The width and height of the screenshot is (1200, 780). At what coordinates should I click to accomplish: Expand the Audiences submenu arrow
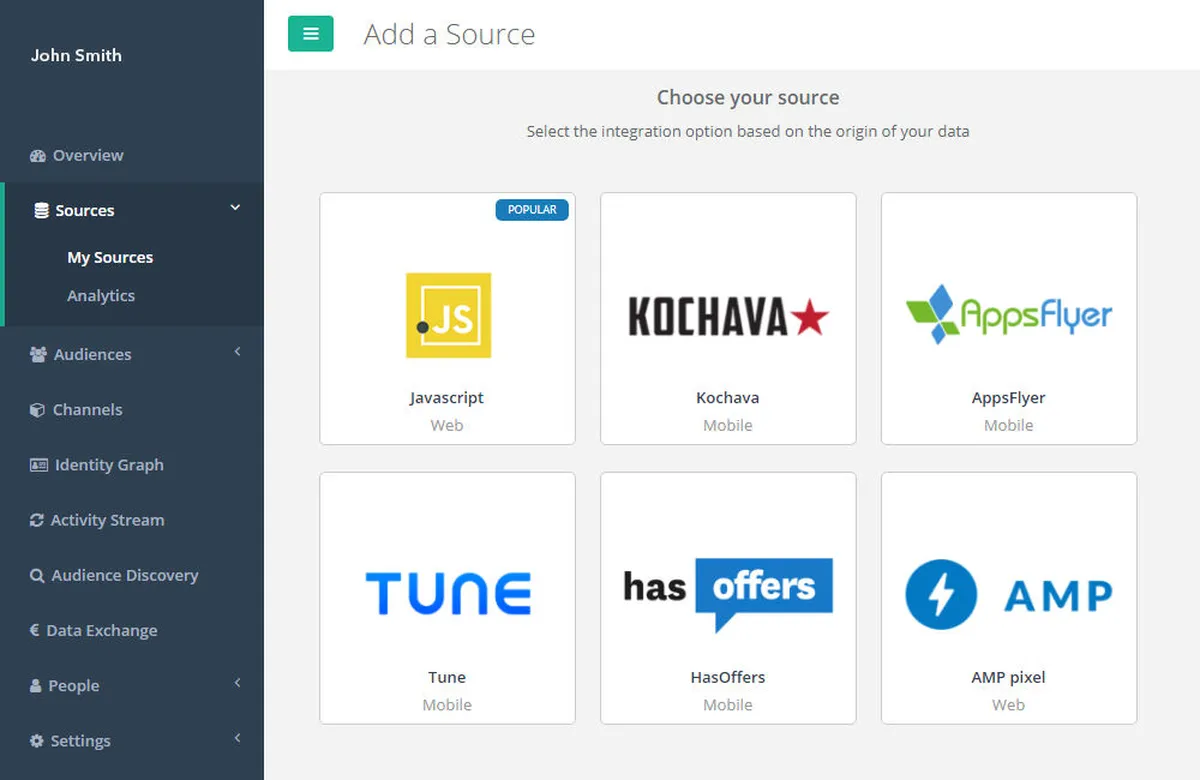[x=237, y=352]
